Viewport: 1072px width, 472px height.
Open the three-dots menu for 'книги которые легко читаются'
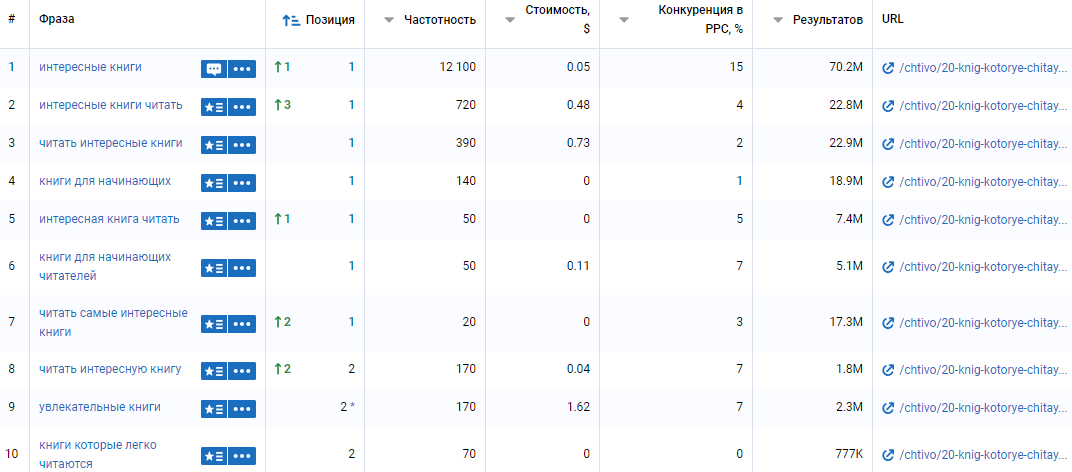pyautogui.click(x=242, y=456)
